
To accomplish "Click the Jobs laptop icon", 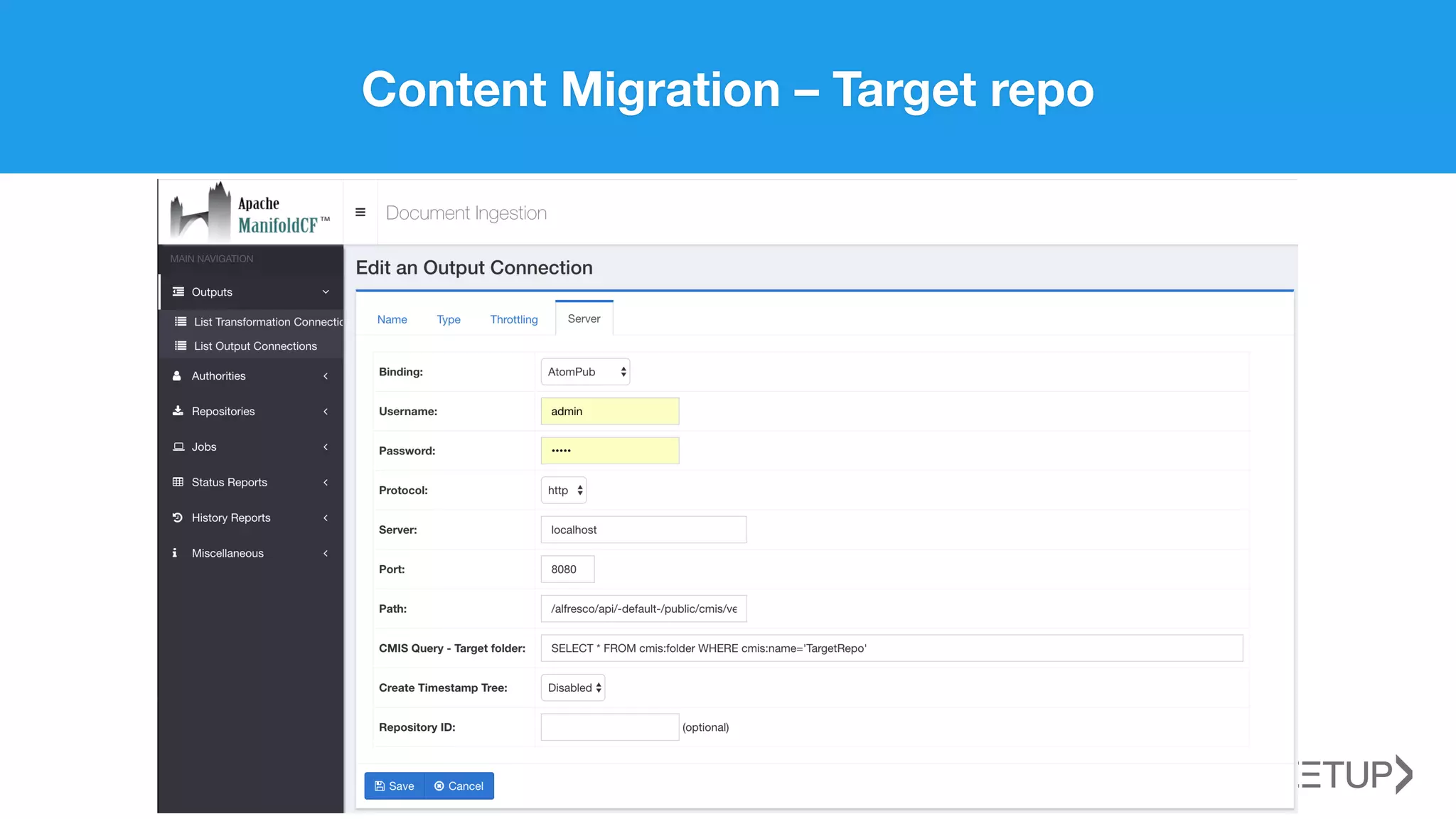I will point(178,447).
